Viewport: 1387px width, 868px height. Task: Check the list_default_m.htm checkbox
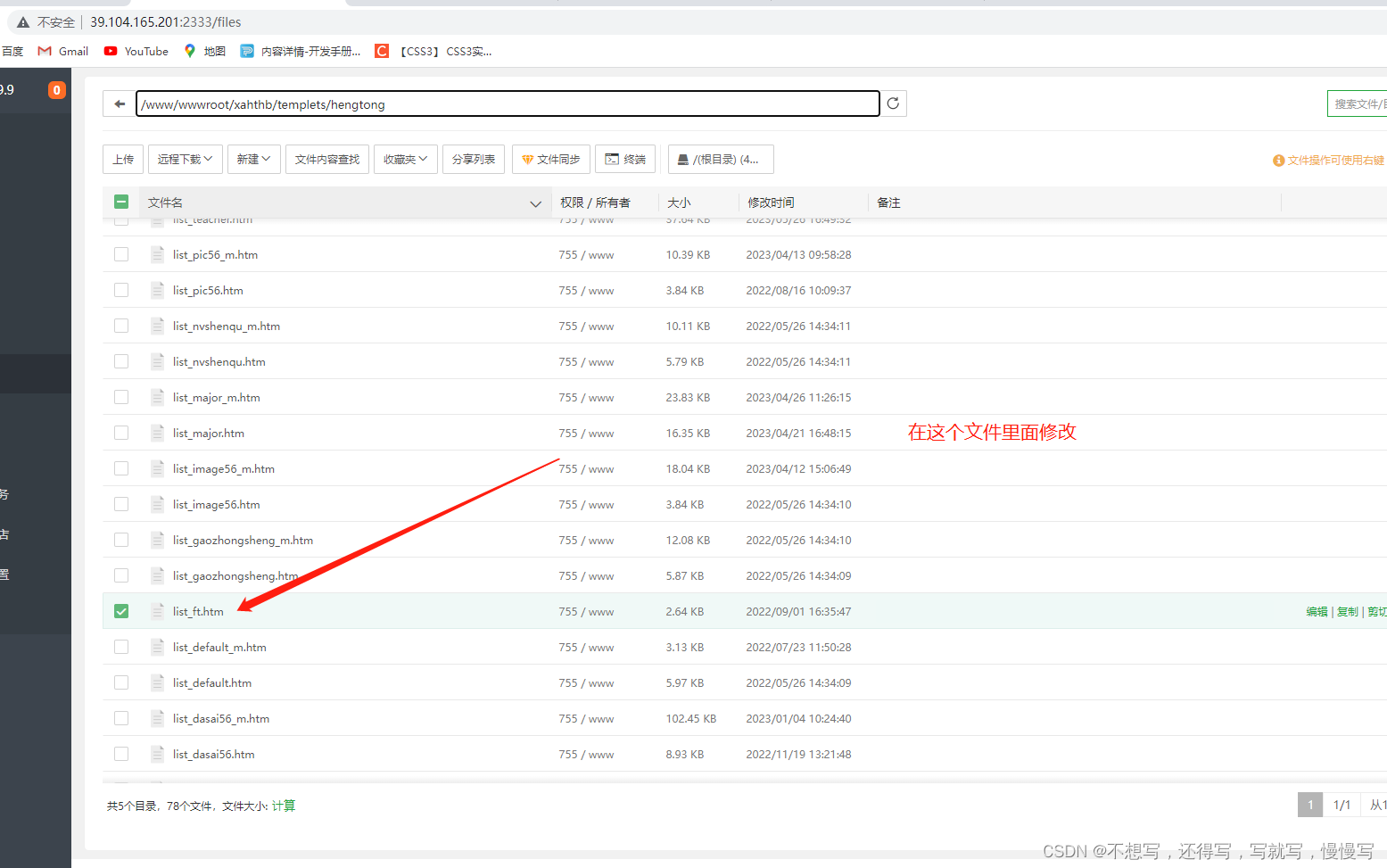(x=121, y=647)
